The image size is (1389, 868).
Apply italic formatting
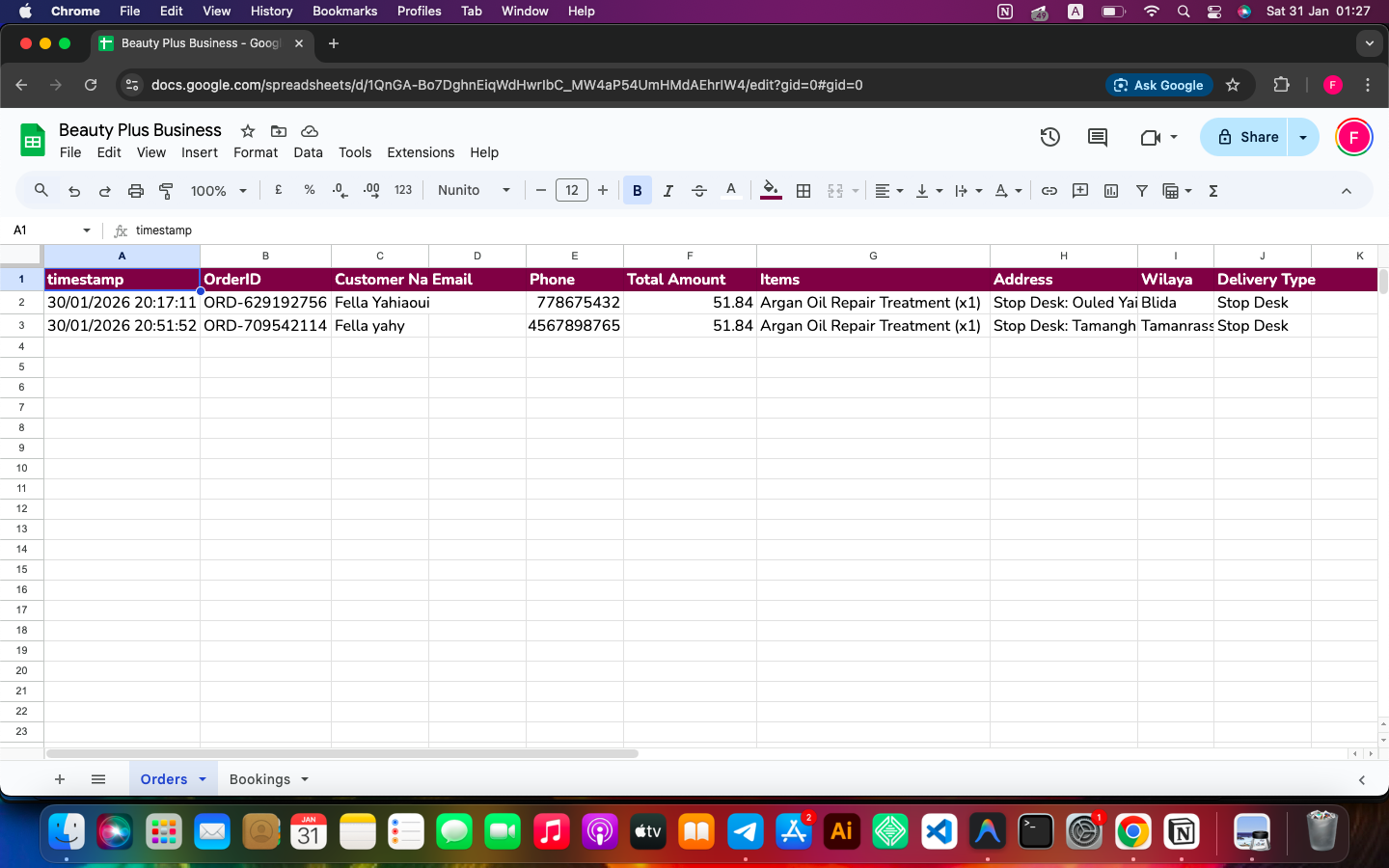[x=667, y=190]
